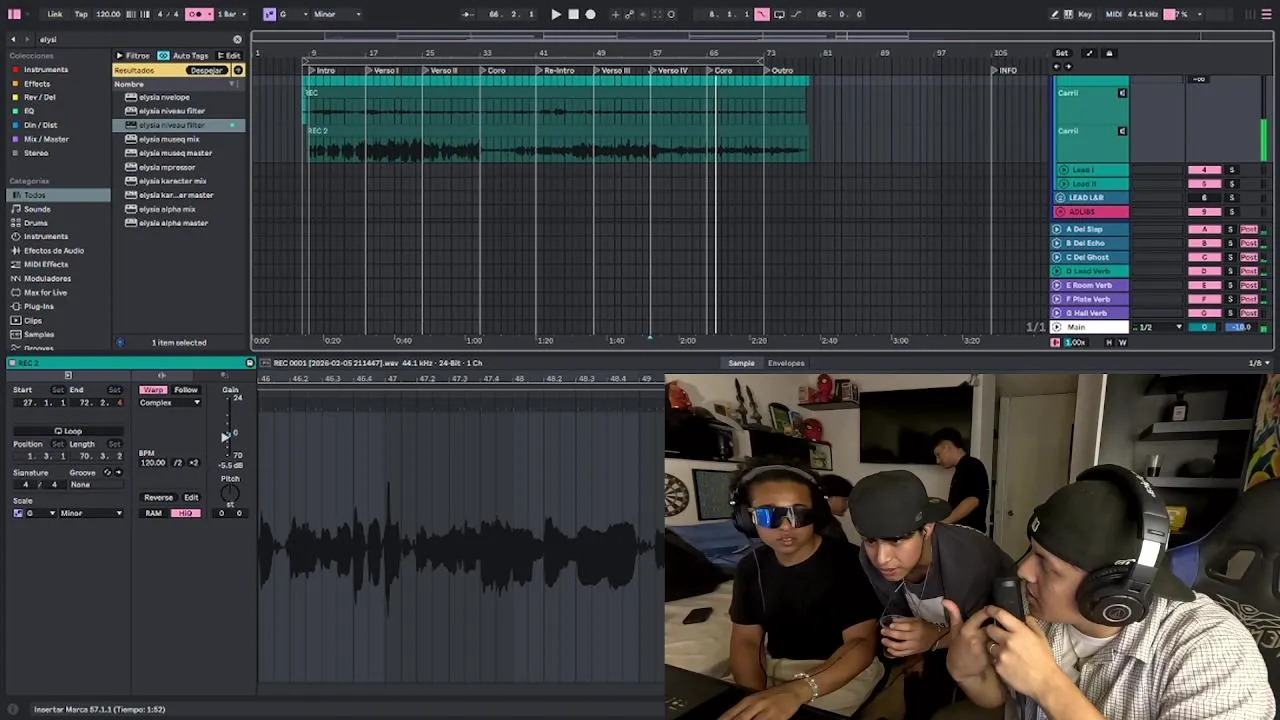The image size is (1280, 720).
Task: Click the browser Edit button
Action: pos(229,56)
